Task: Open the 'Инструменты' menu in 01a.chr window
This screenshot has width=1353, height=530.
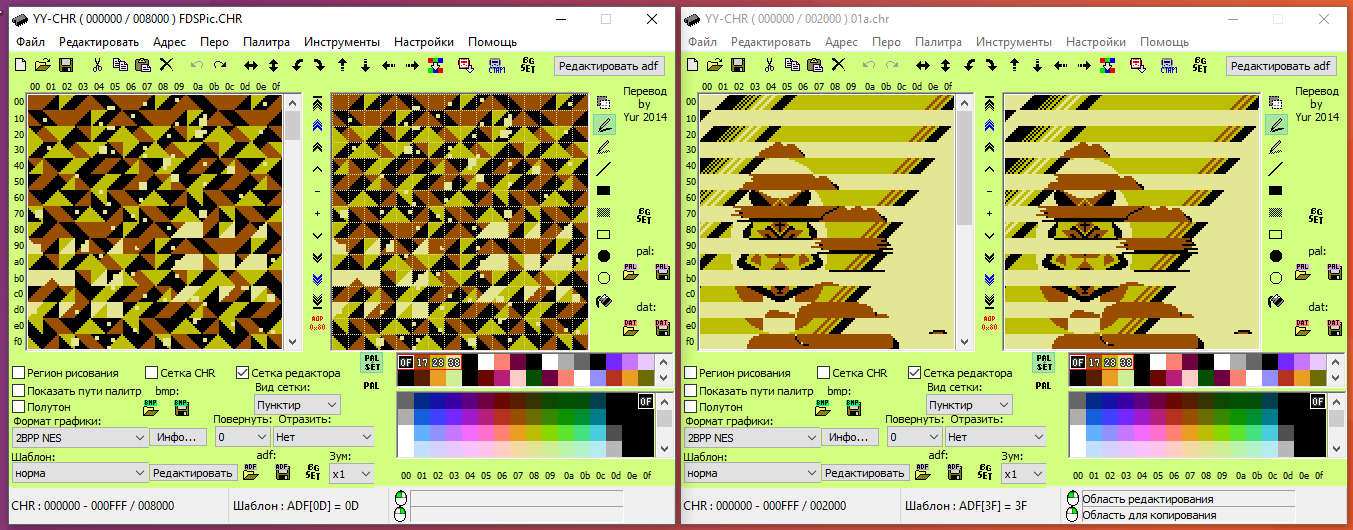Action: tap(1013, 42)
